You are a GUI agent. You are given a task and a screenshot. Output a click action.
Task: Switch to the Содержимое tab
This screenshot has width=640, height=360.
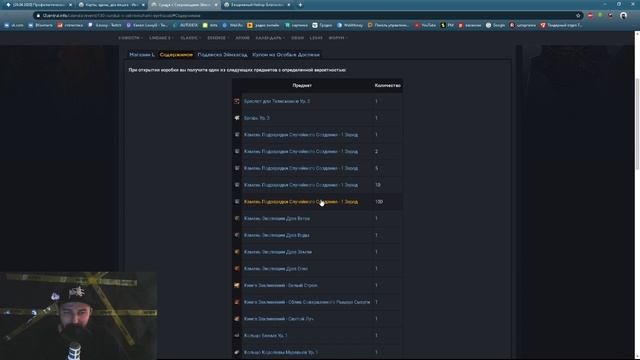tap(176, 54)
